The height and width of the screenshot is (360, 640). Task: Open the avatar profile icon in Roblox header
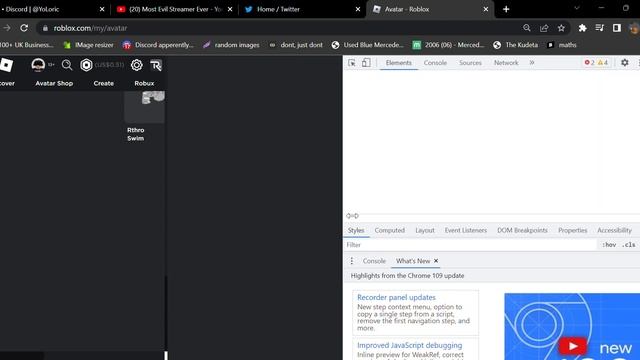pos(38,65)
